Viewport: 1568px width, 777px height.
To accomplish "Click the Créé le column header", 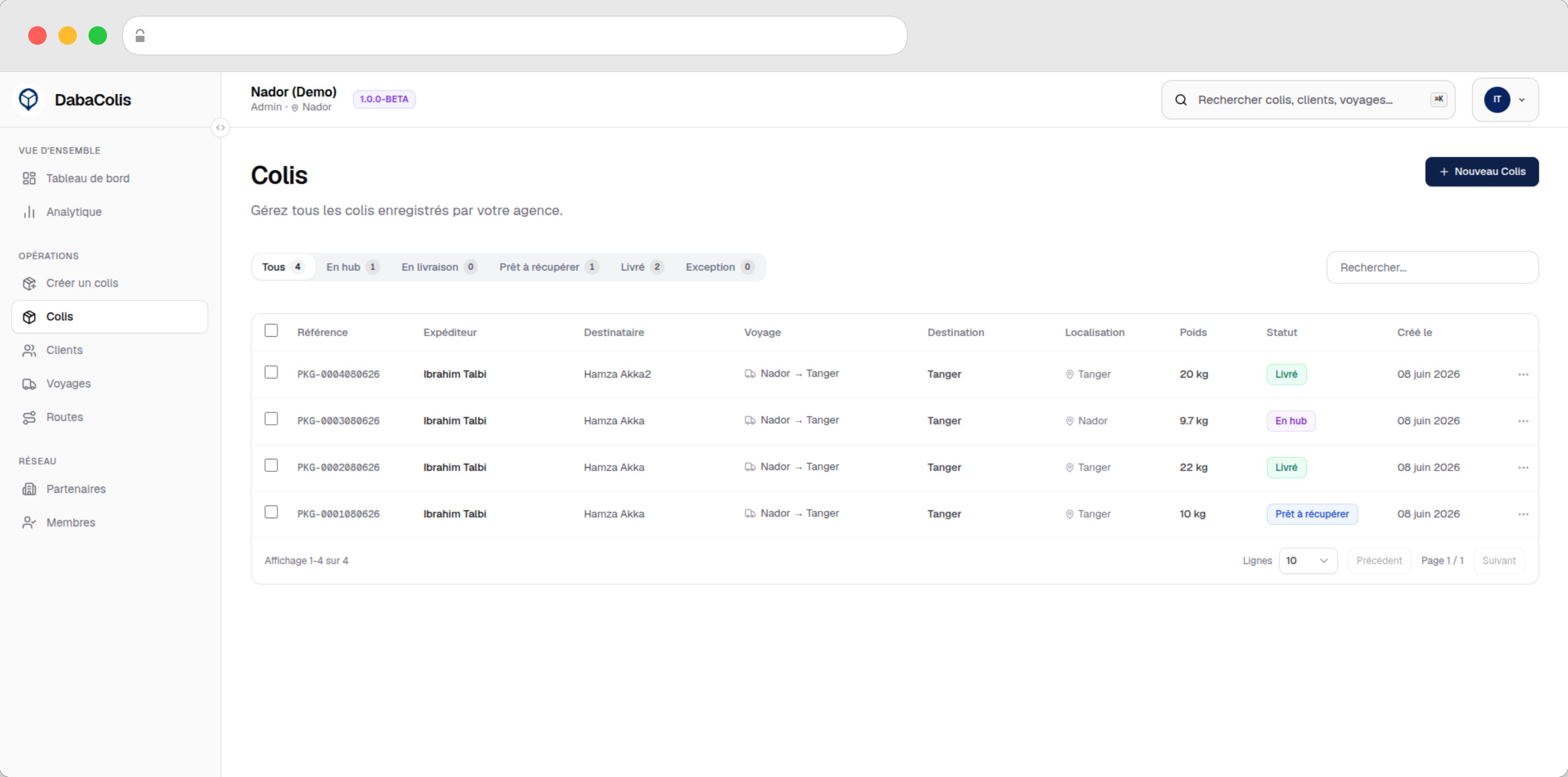I will pos(1415,332).
